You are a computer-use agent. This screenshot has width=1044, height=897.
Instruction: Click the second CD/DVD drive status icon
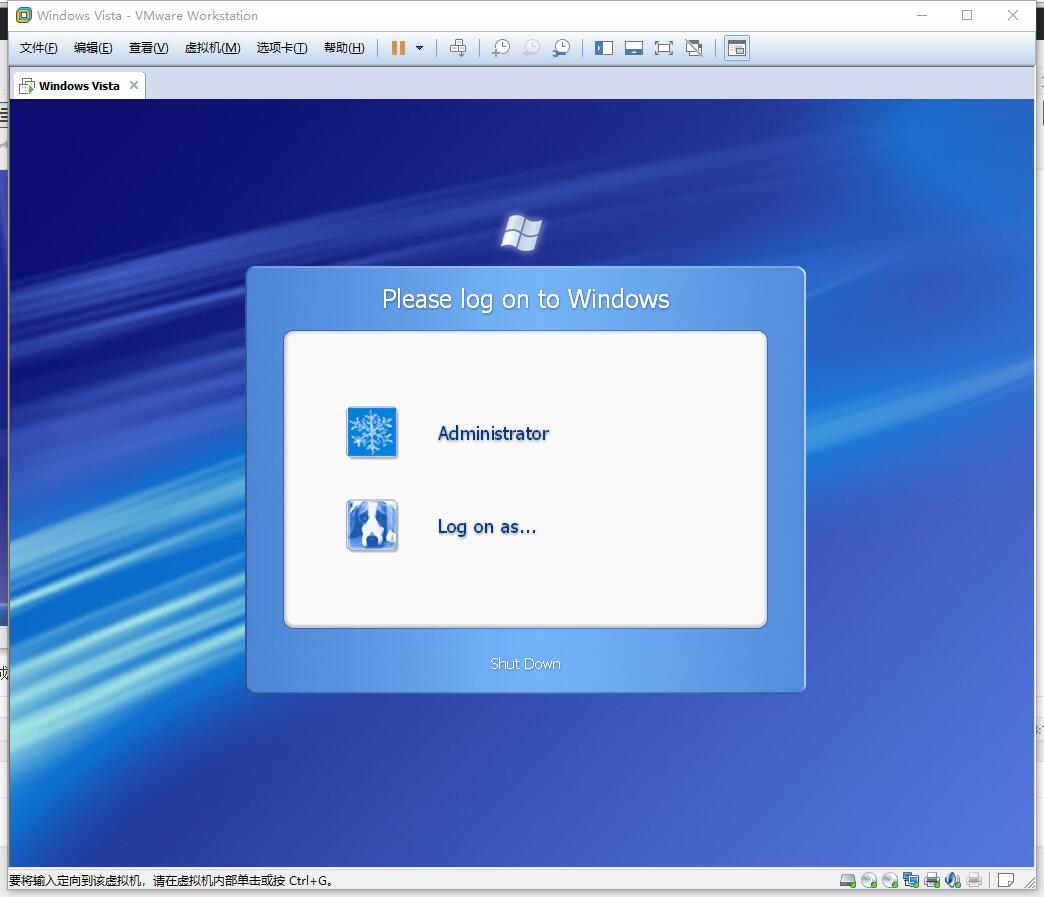pyautogui.click(x=890, y=880)
